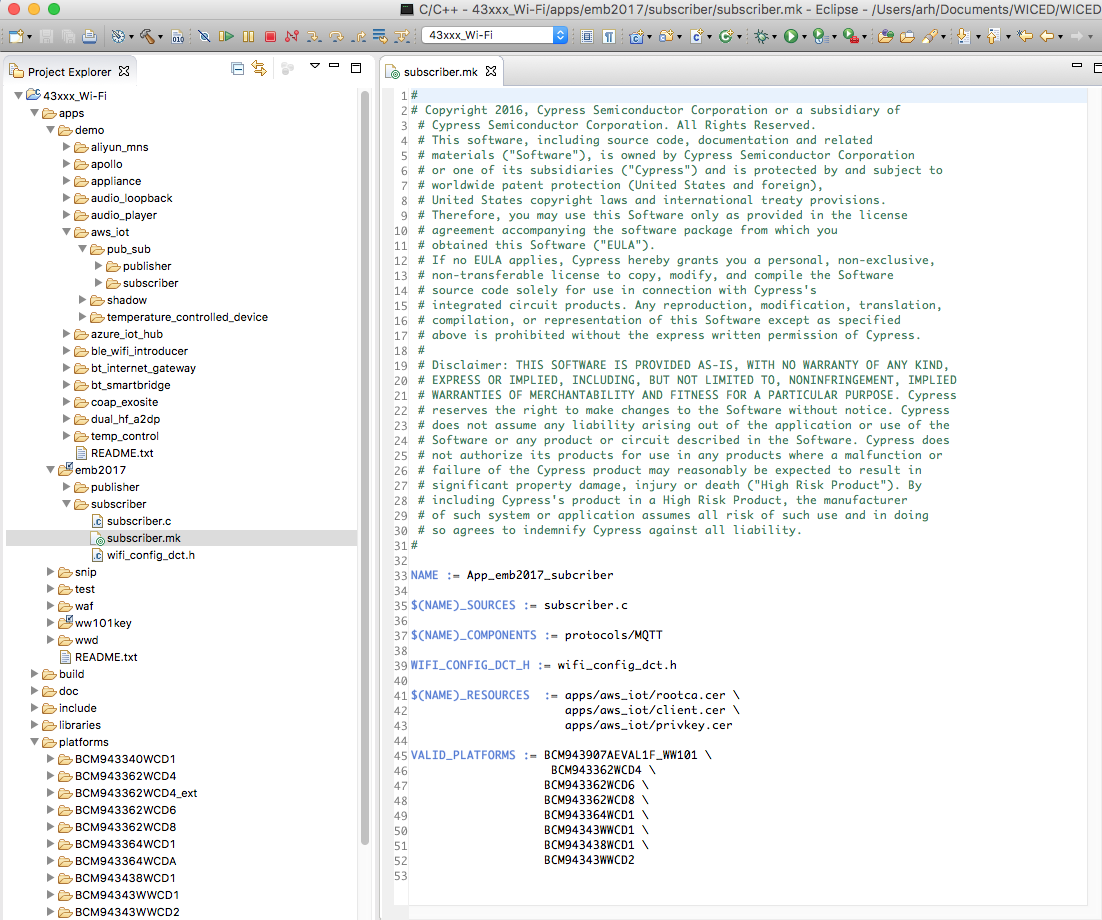
Task: Toggle Show Whitespace Characters pilcrow icon
Action: pos(609,36)
